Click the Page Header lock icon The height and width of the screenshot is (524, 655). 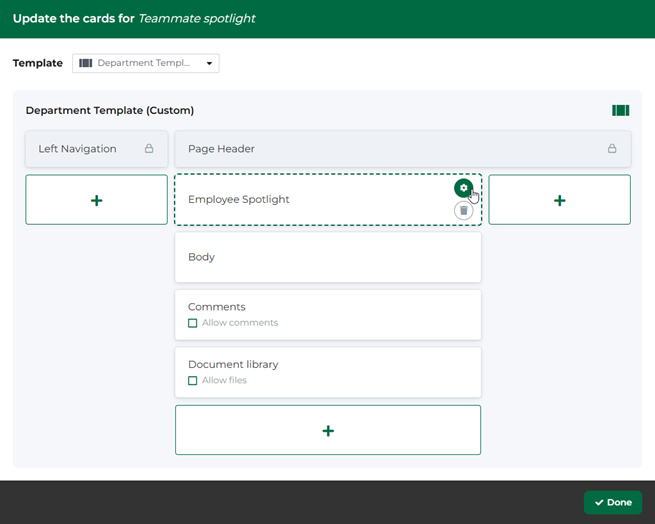pos(612,149)
